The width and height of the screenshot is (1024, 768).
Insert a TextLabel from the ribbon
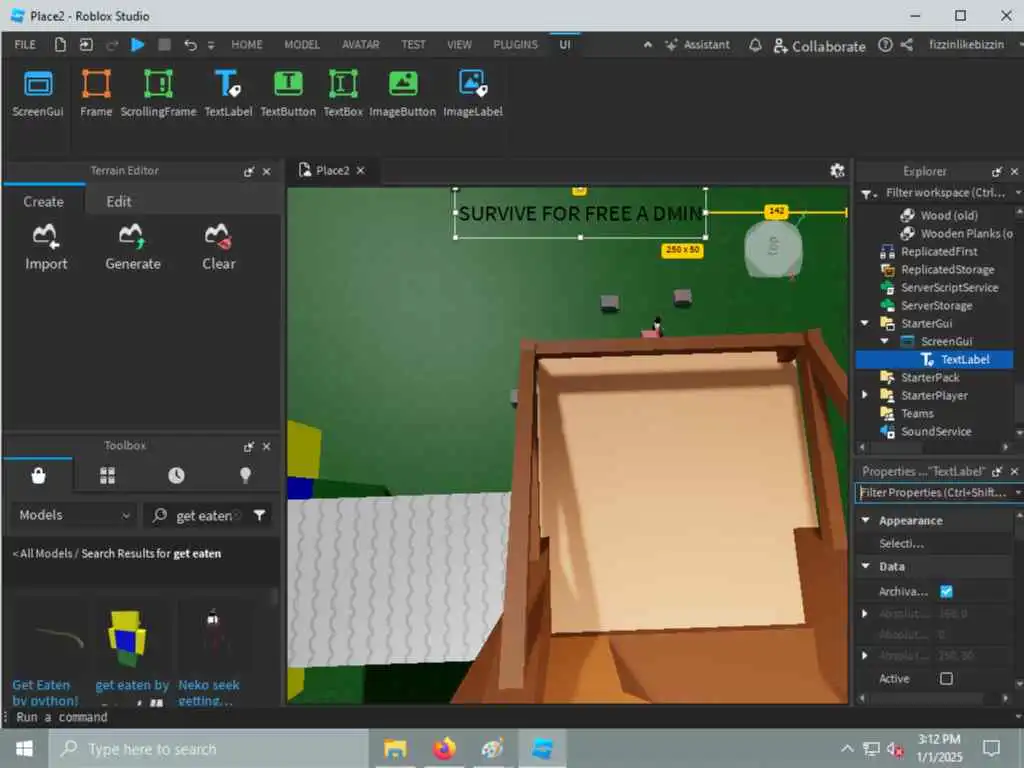click(228, 94)
